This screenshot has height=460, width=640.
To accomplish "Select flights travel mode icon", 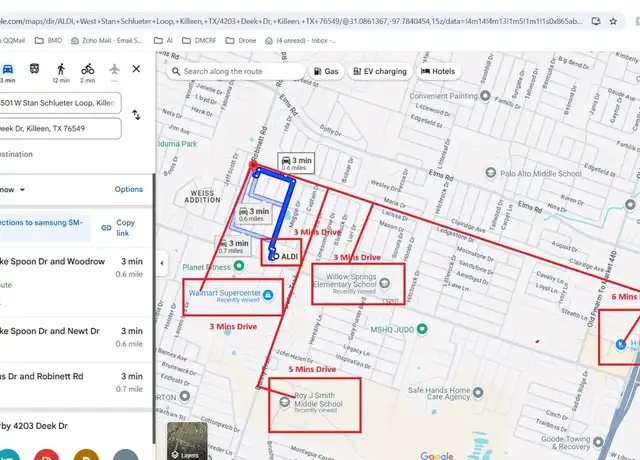I will coord(114,69).
